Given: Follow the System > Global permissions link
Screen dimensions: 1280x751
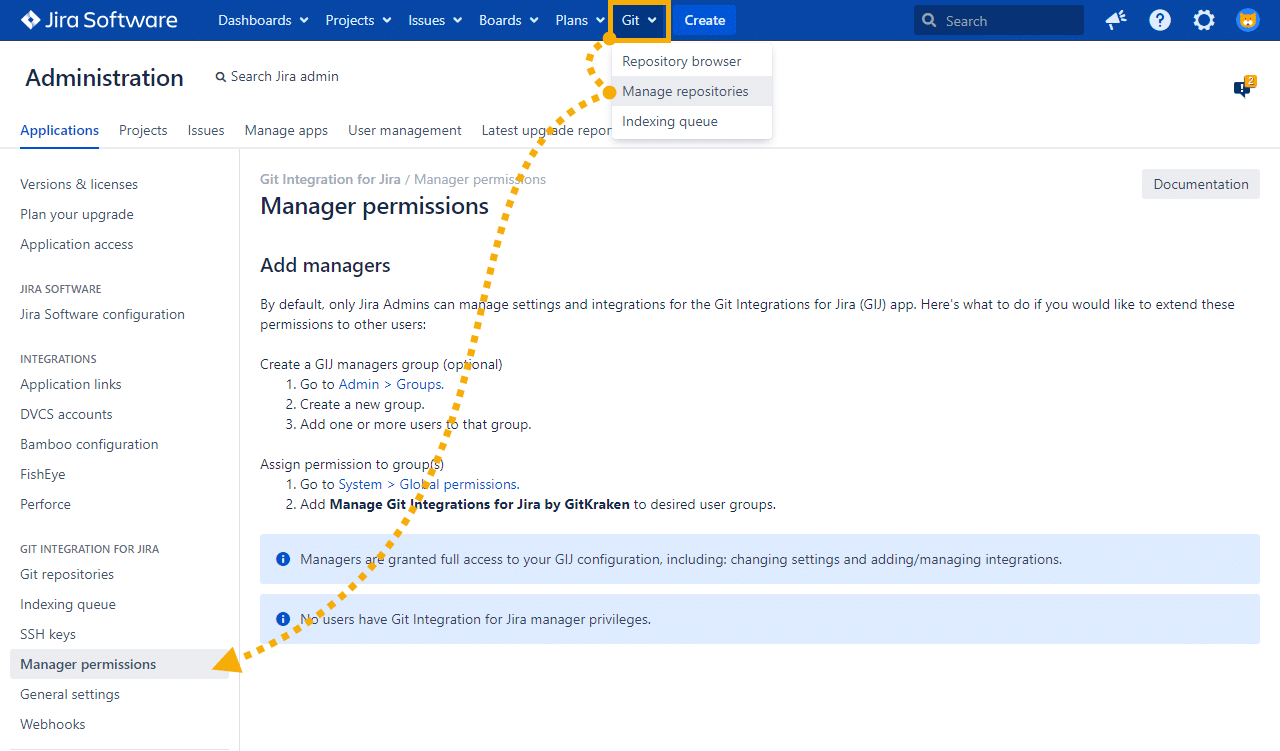Looking at the screenshot, I should 428,484.
